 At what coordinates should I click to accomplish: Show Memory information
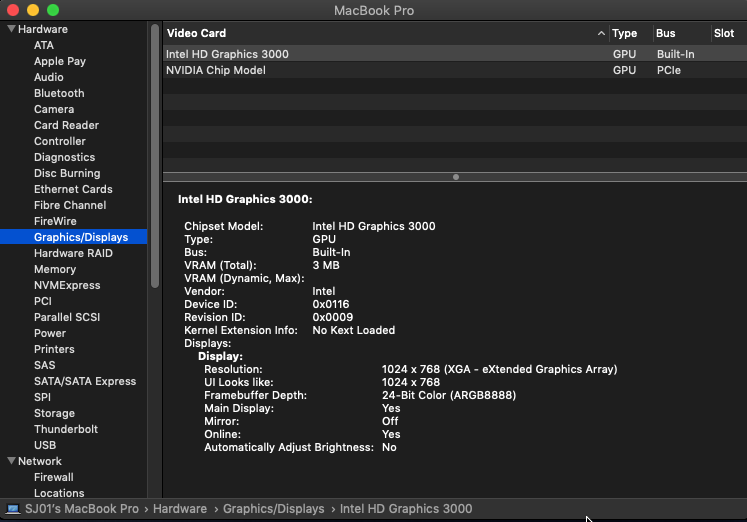(55, 269)
